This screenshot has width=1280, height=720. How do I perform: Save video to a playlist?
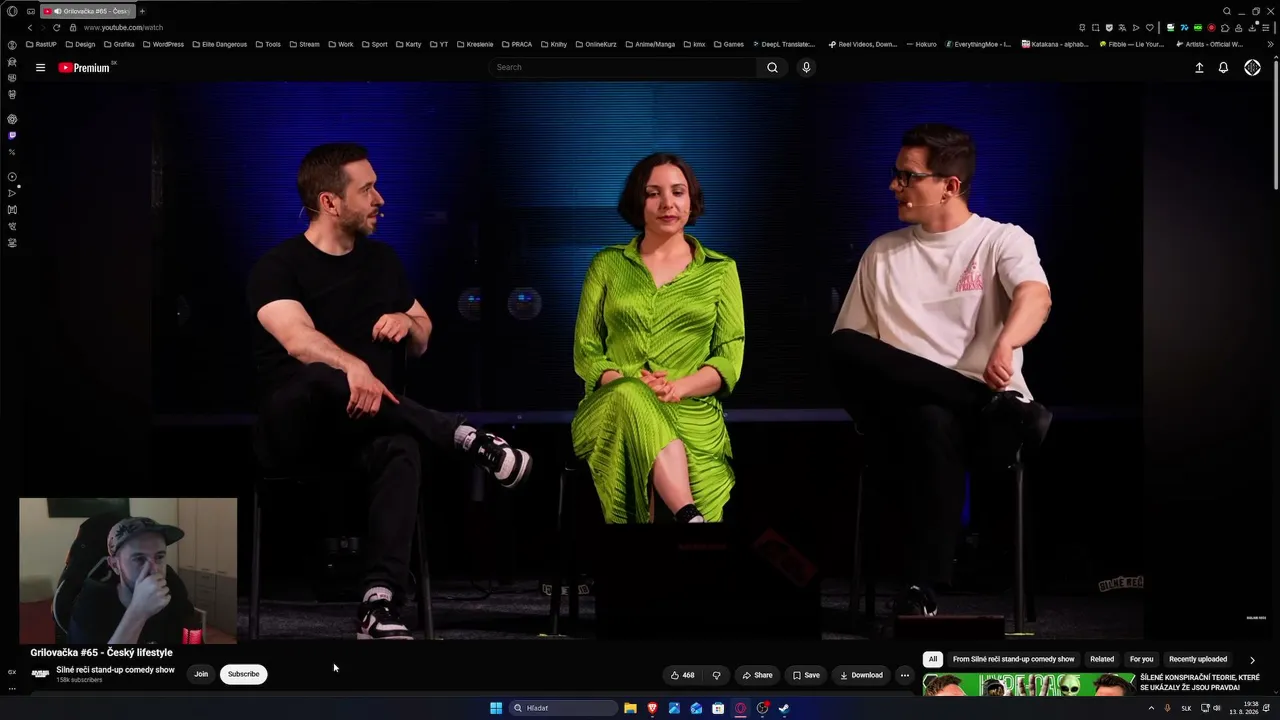[806, 675]
